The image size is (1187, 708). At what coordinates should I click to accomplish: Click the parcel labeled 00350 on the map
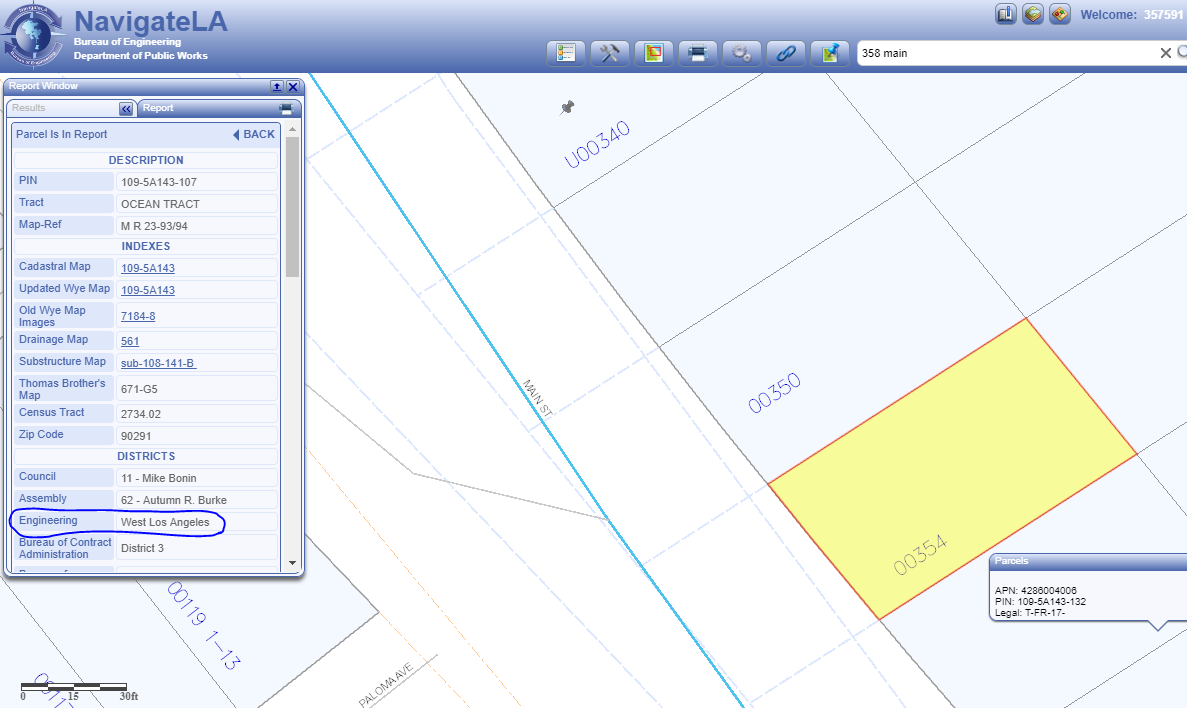pyautogui.click(x=774, y=392)
